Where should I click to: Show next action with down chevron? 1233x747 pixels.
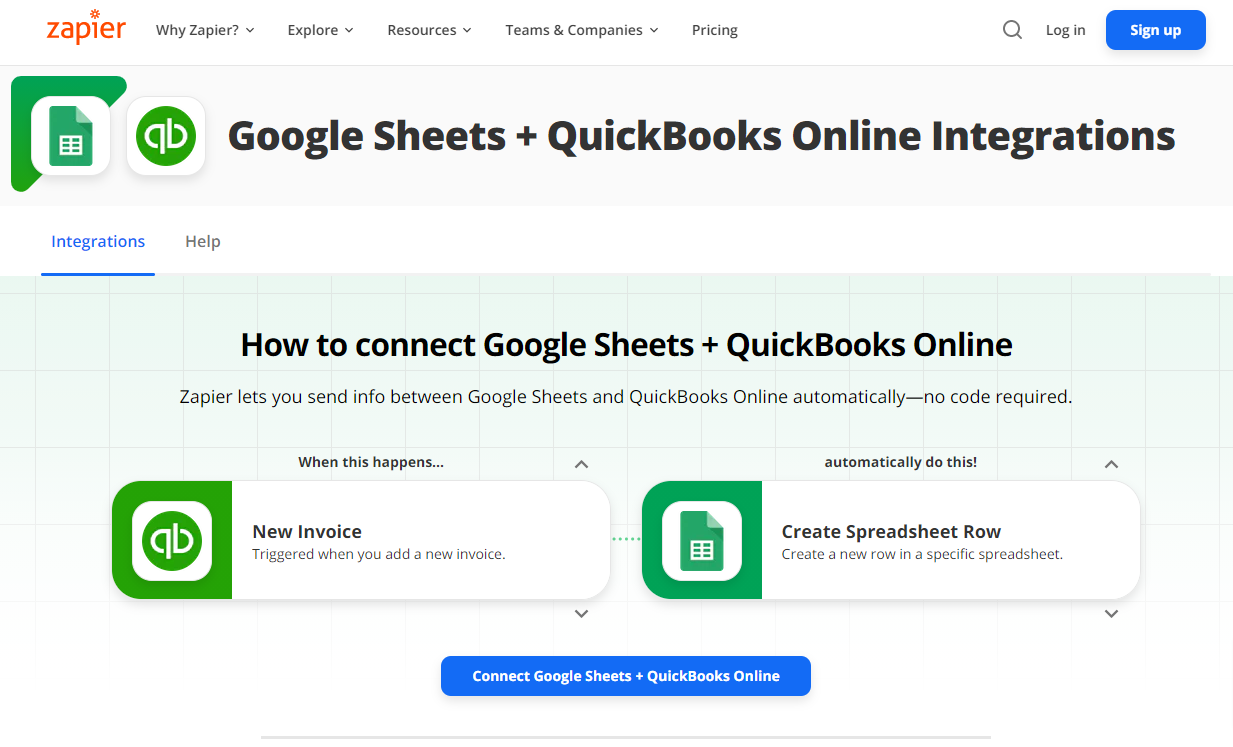coord(1111,614)
